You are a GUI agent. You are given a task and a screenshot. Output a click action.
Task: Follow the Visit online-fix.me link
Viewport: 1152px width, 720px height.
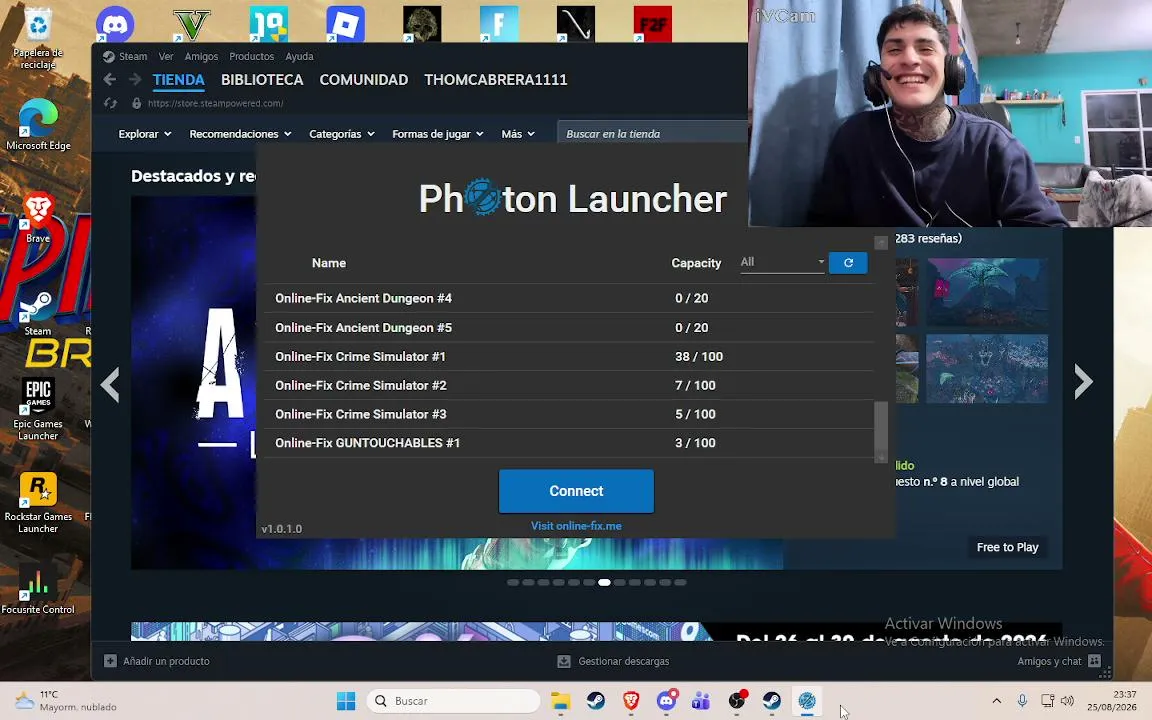click(576, 526)
